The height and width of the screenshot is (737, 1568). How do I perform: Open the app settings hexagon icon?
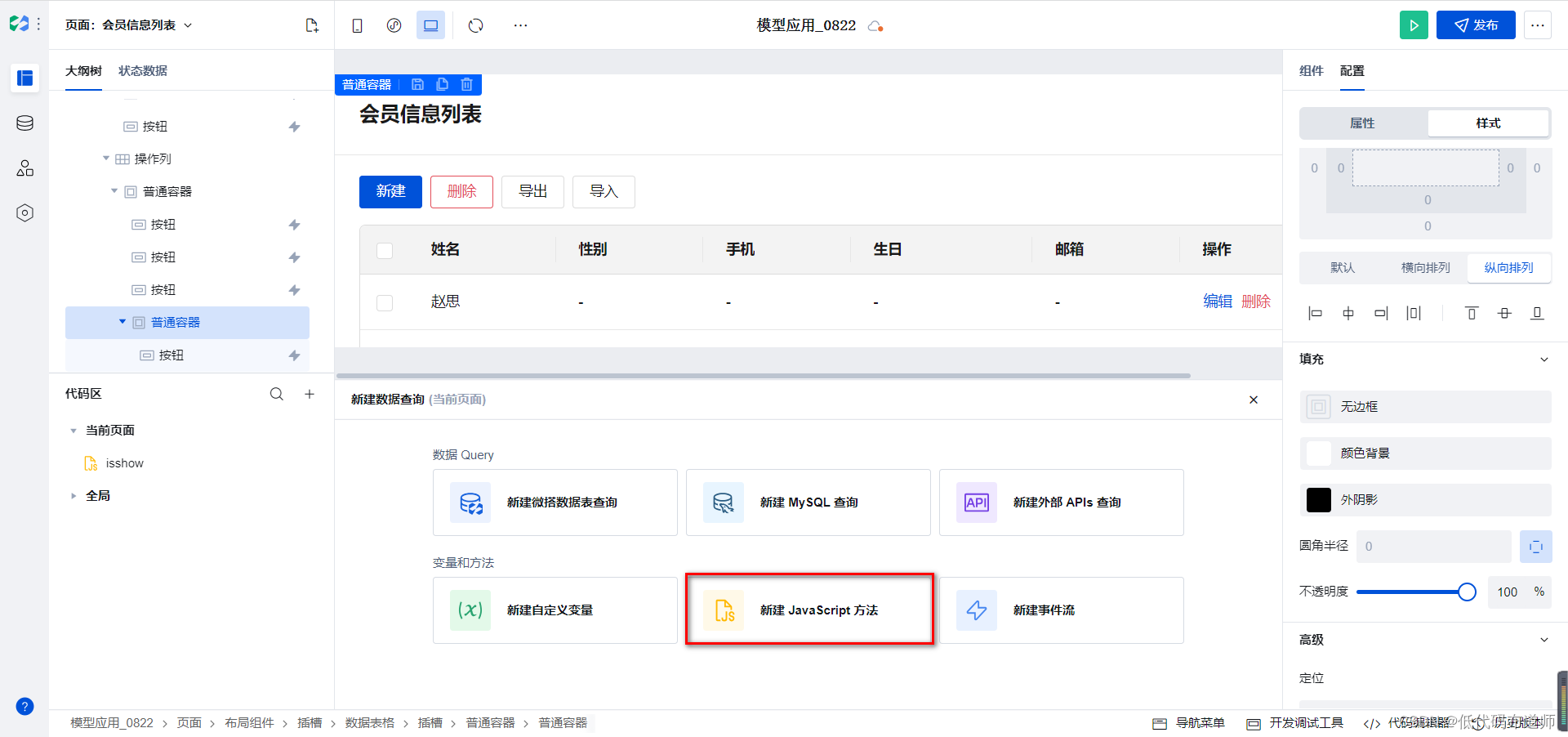point(24,213)
